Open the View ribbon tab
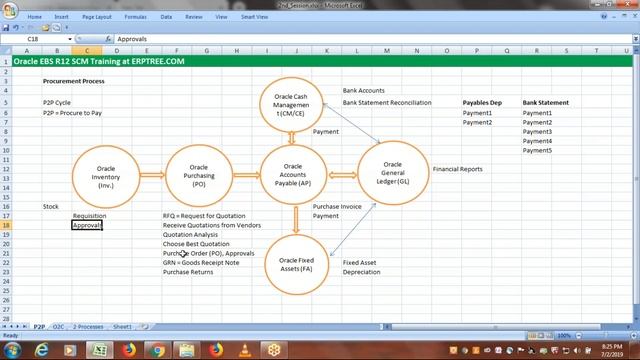 221,17
